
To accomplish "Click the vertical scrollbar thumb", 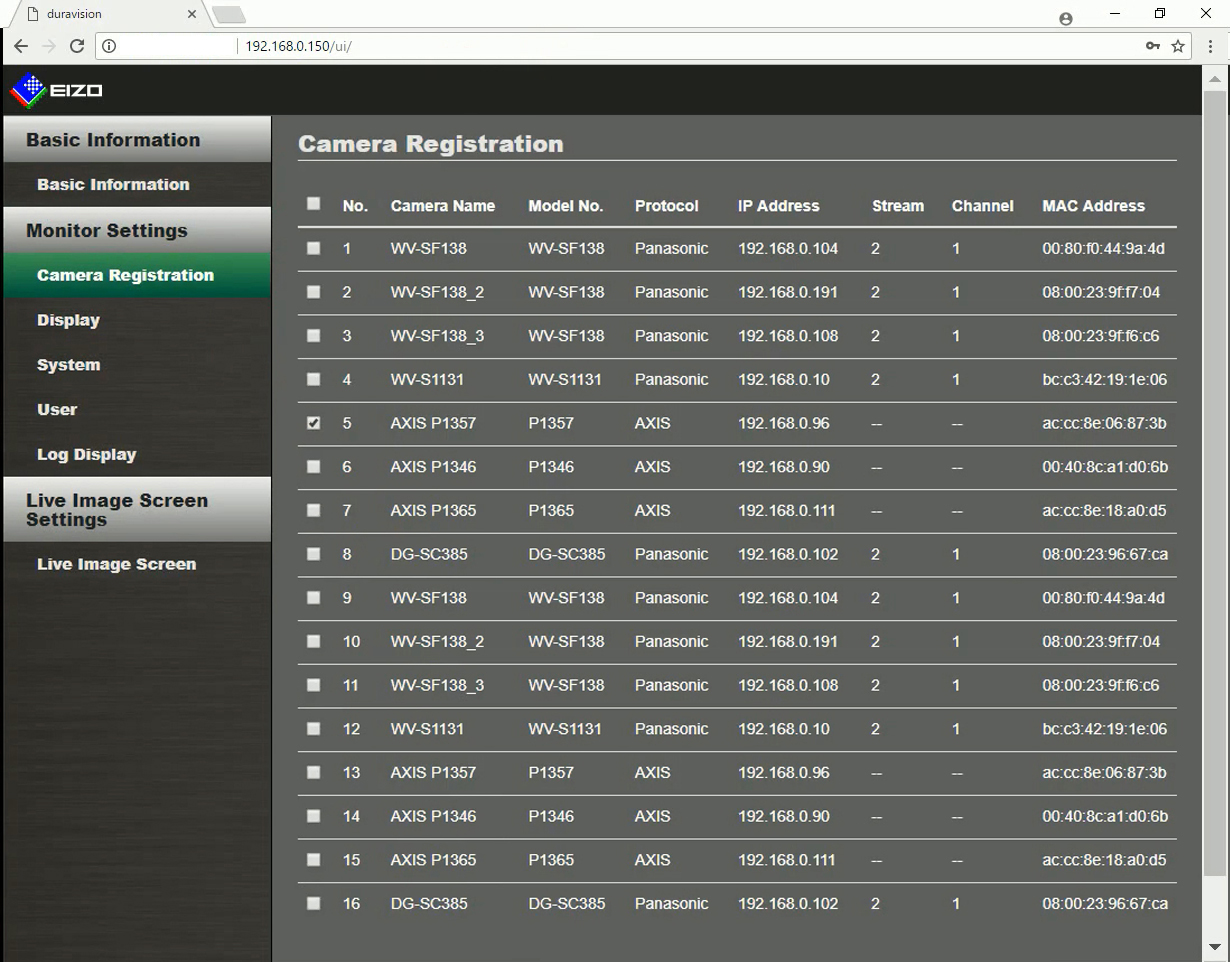I will [x=1215, y=485].
